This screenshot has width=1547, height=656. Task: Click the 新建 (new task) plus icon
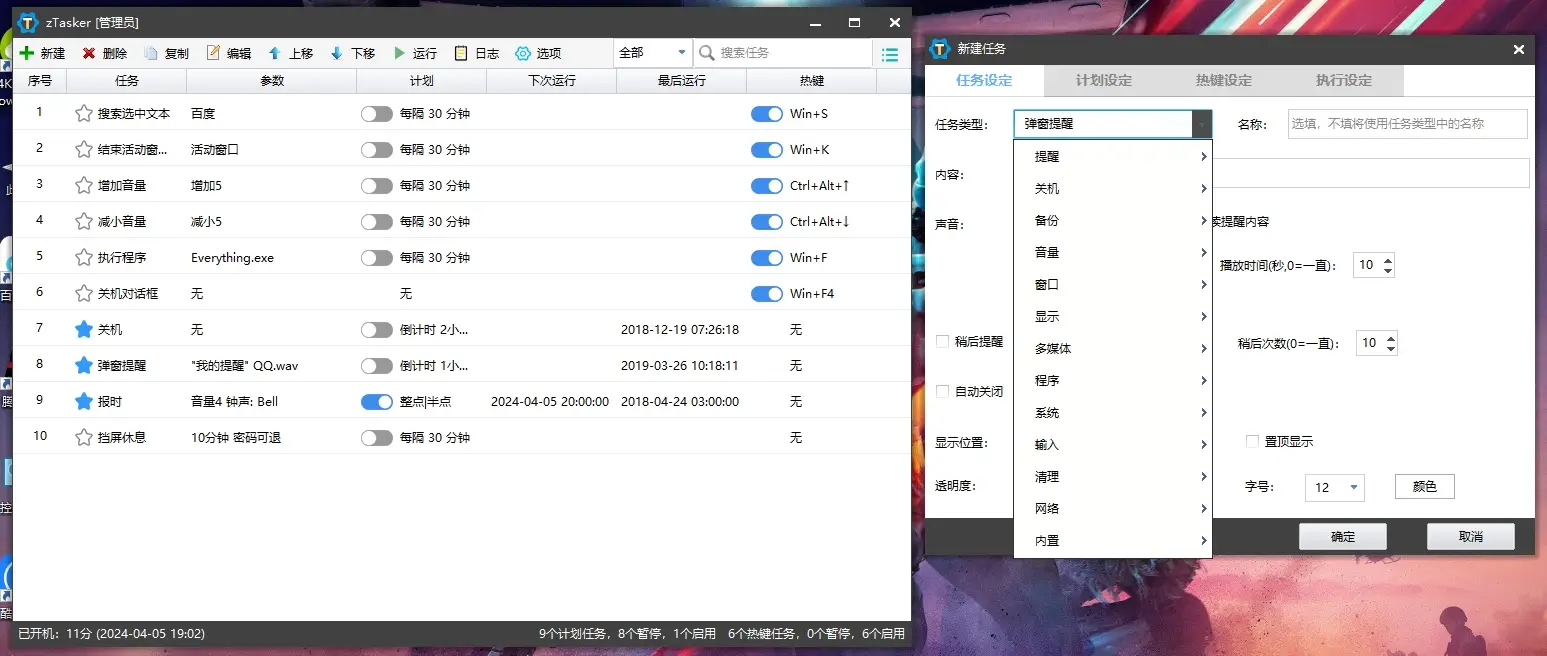[27, 53]
